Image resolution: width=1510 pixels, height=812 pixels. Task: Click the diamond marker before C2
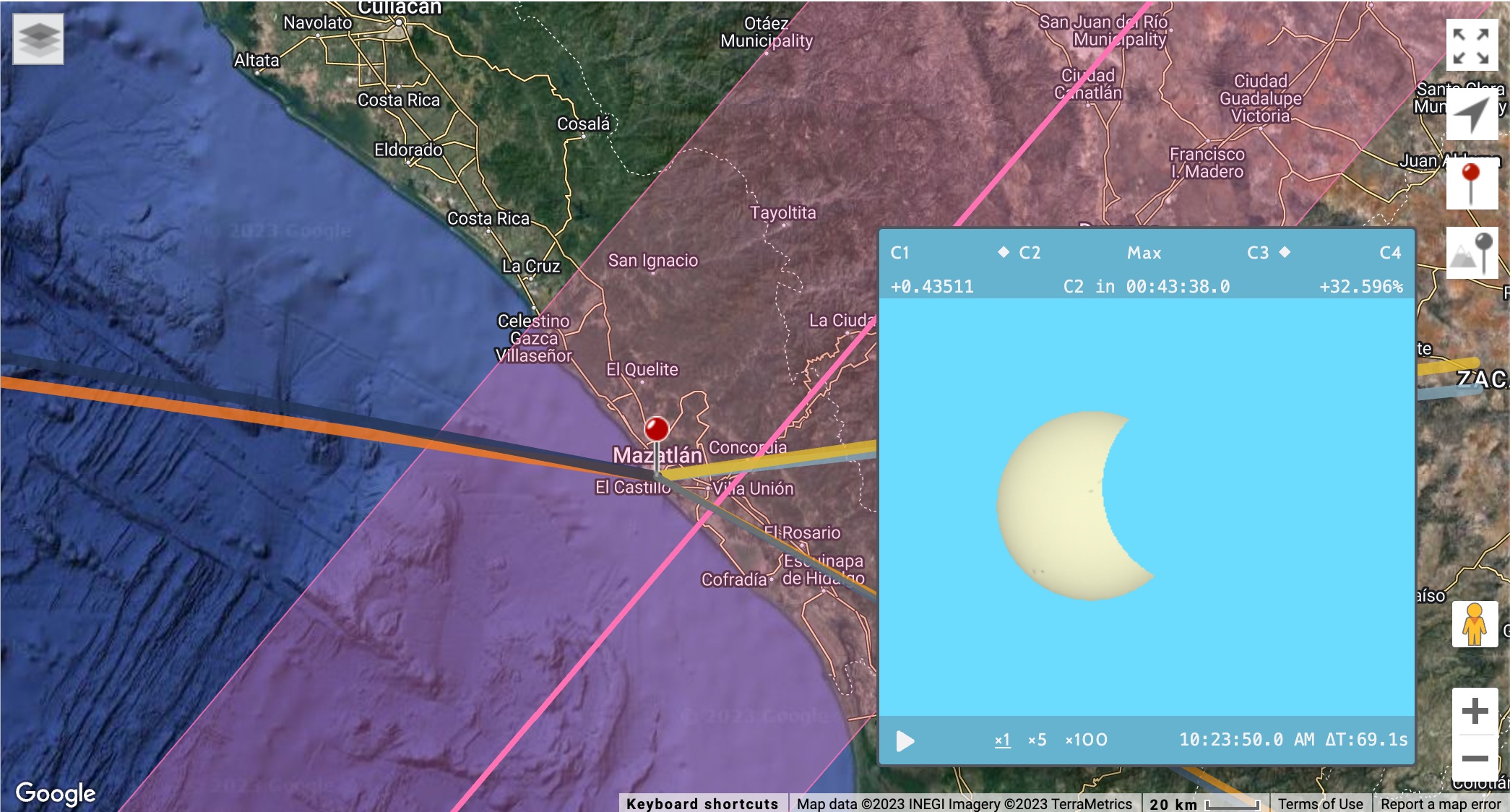(1003, 251)
